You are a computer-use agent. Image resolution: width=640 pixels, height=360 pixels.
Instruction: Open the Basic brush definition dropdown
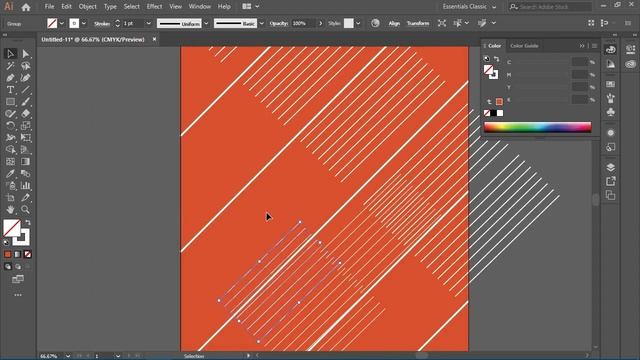pyautogui.click(x=262, y=23)
